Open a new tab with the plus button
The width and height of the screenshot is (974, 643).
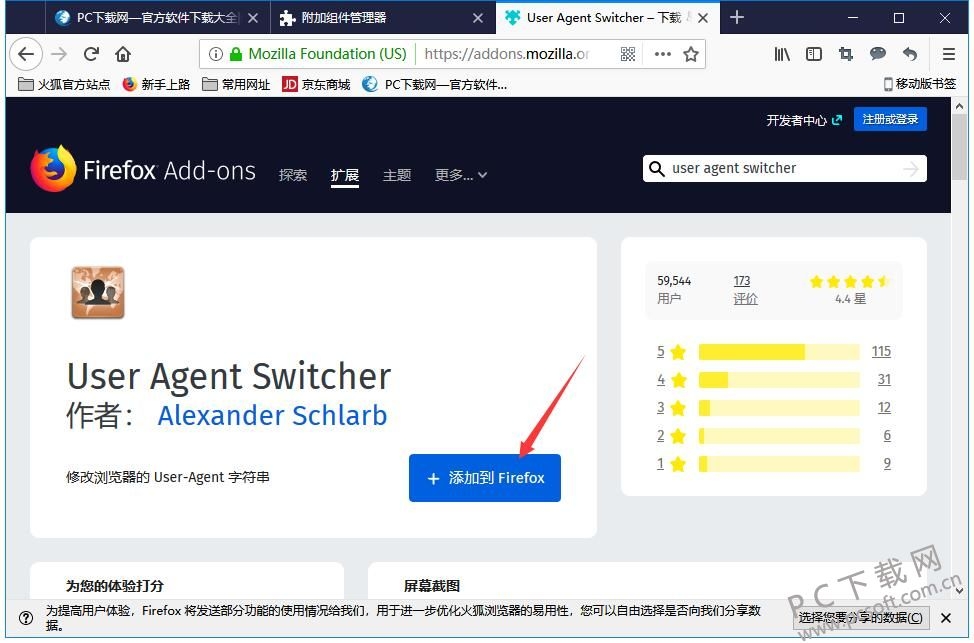coord(737,17)
